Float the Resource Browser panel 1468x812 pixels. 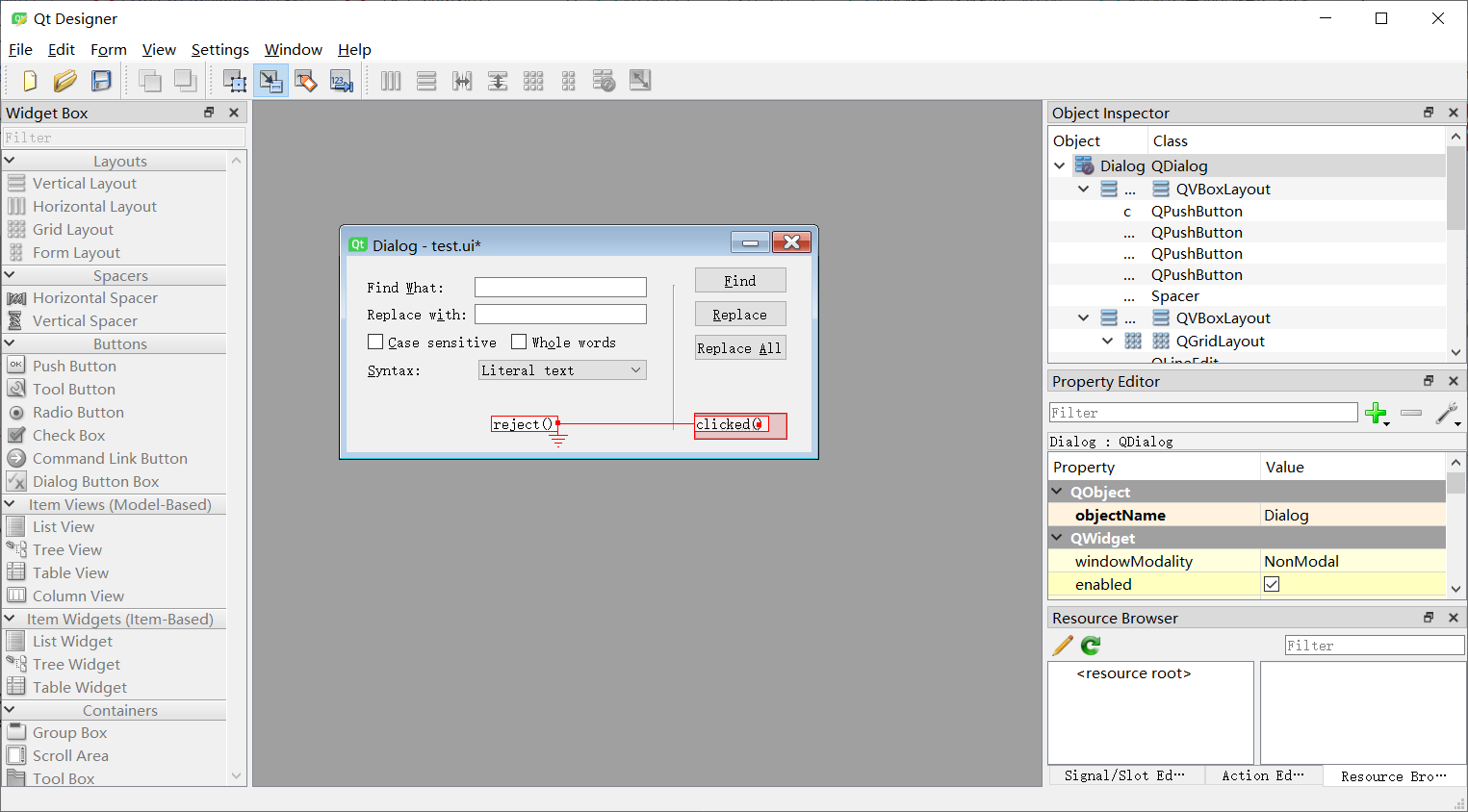(1429, 618)
